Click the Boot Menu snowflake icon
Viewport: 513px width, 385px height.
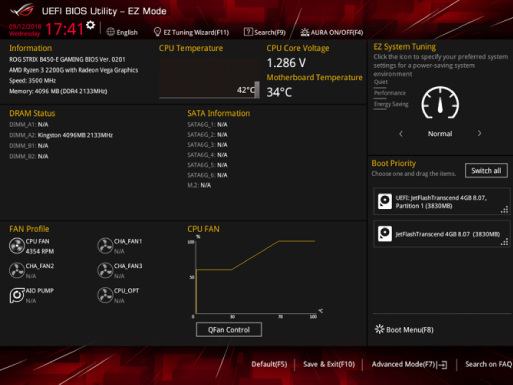379,329
